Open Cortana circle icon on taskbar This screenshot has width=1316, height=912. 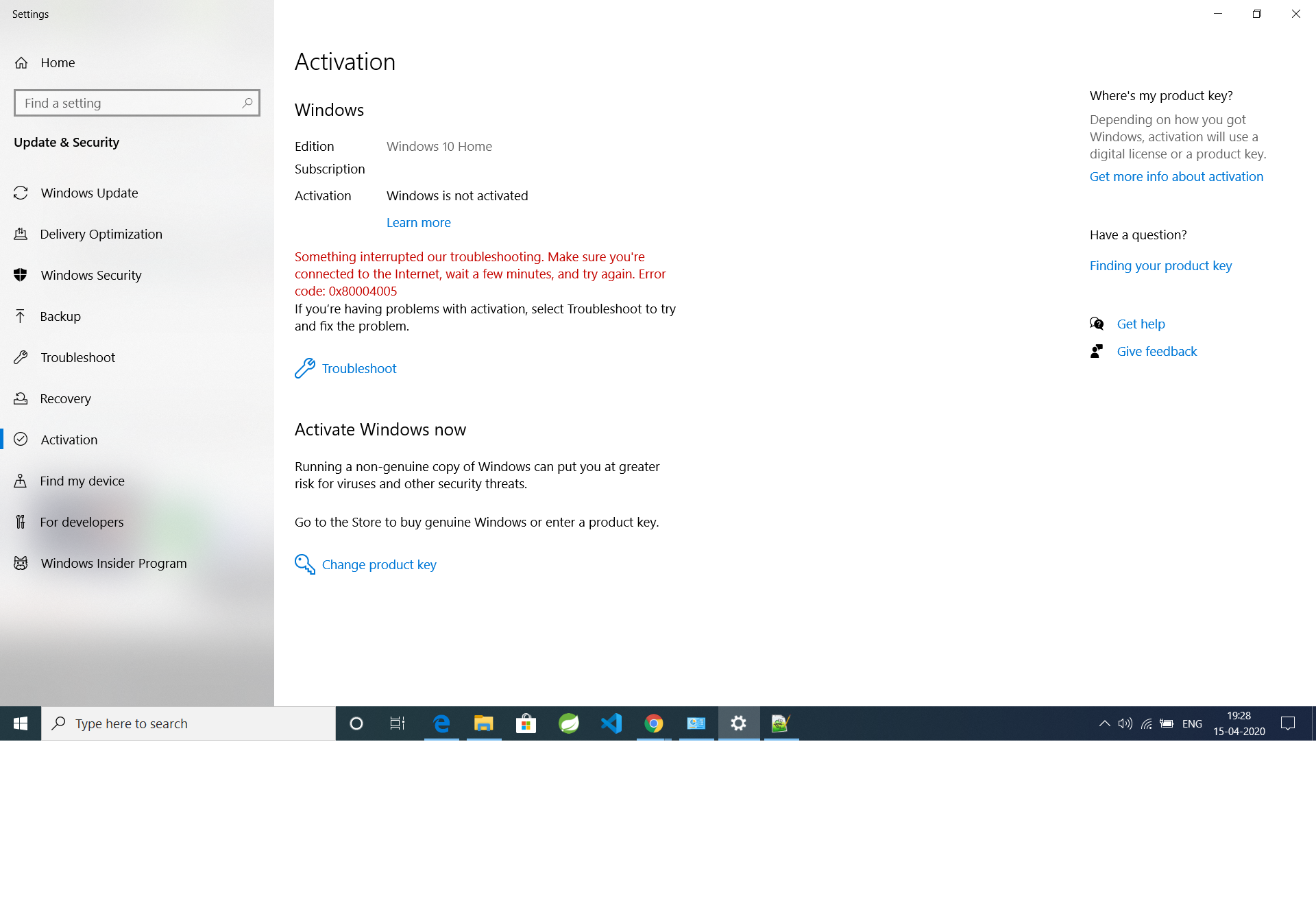356,723
